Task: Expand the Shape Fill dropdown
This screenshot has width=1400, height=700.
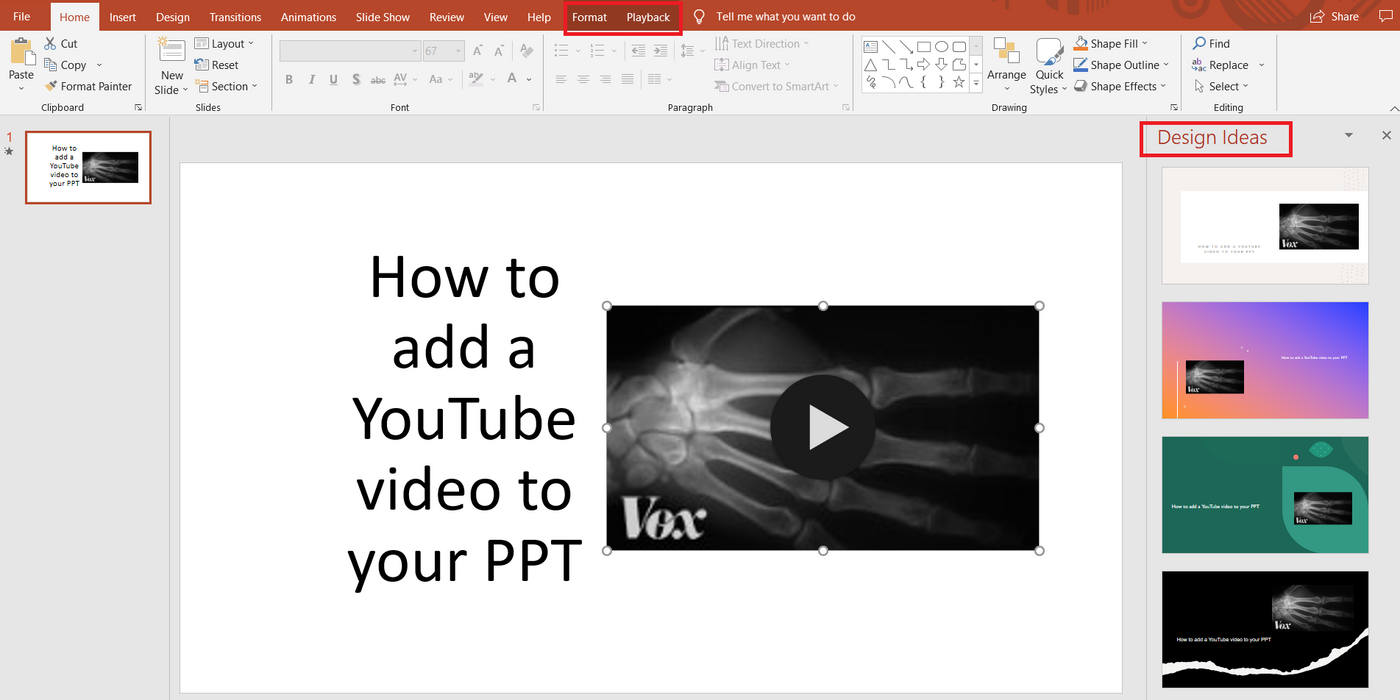Action: coord(1111,44)
